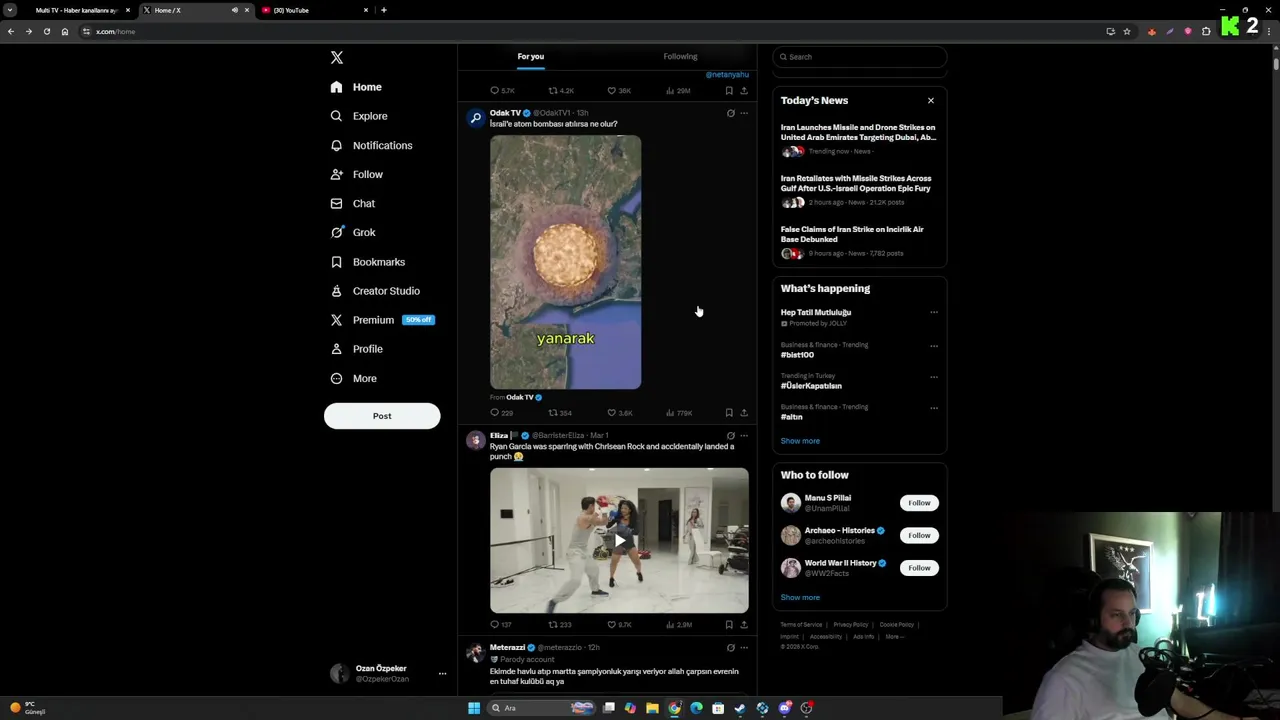Open the Premium 50% off offer
The height and width of the screenshot is (720, 1280).
click(x=418, y=320)
